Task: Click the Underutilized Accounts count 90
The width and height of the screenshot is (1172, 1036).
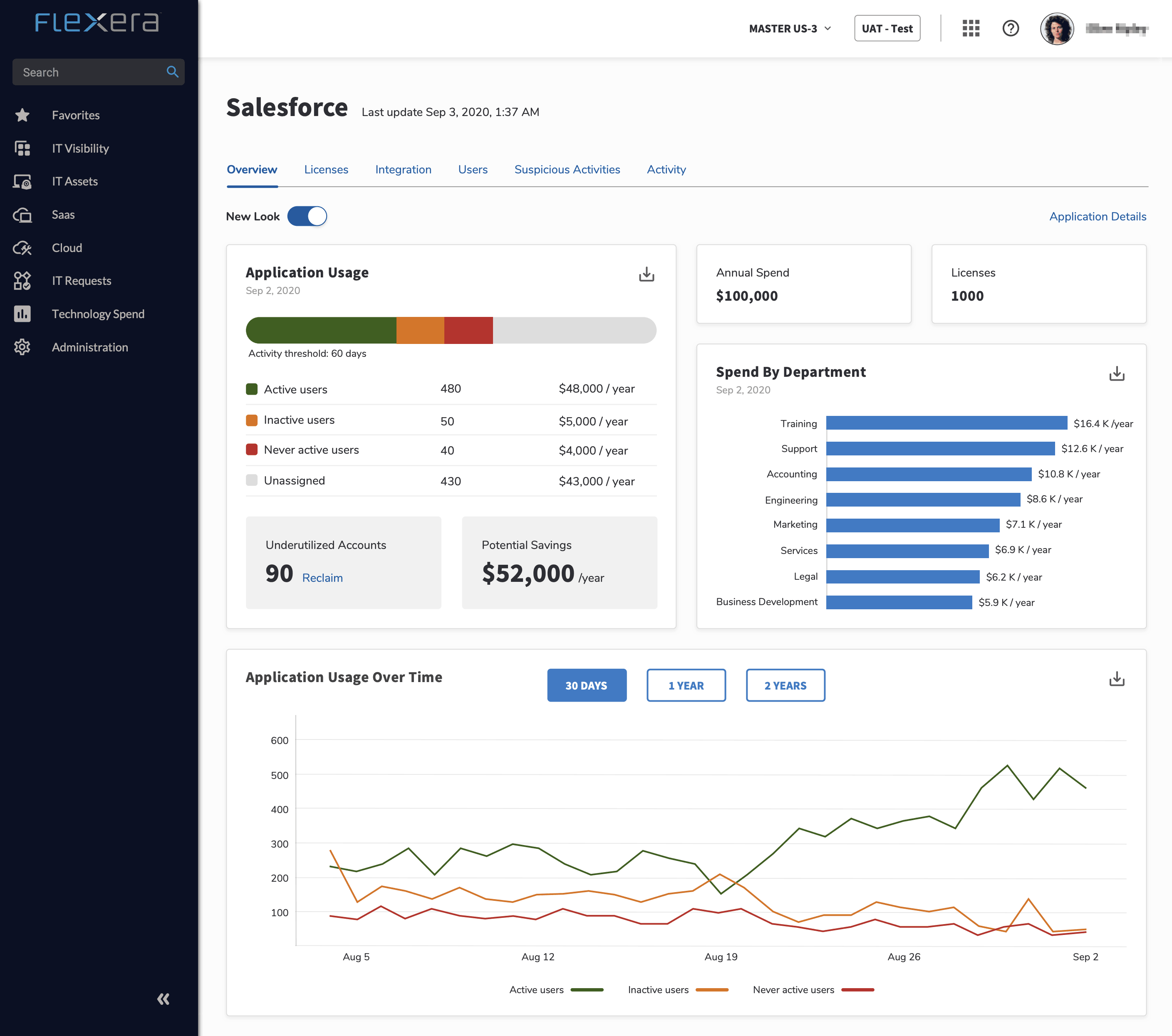Action: pyautogui.click(x=279, y=574)
